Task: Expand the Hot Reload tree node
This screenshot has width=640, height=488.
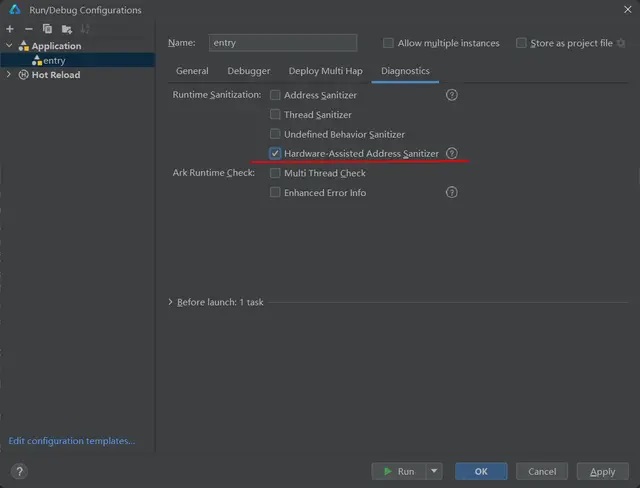Action: (x=9, y=75)
